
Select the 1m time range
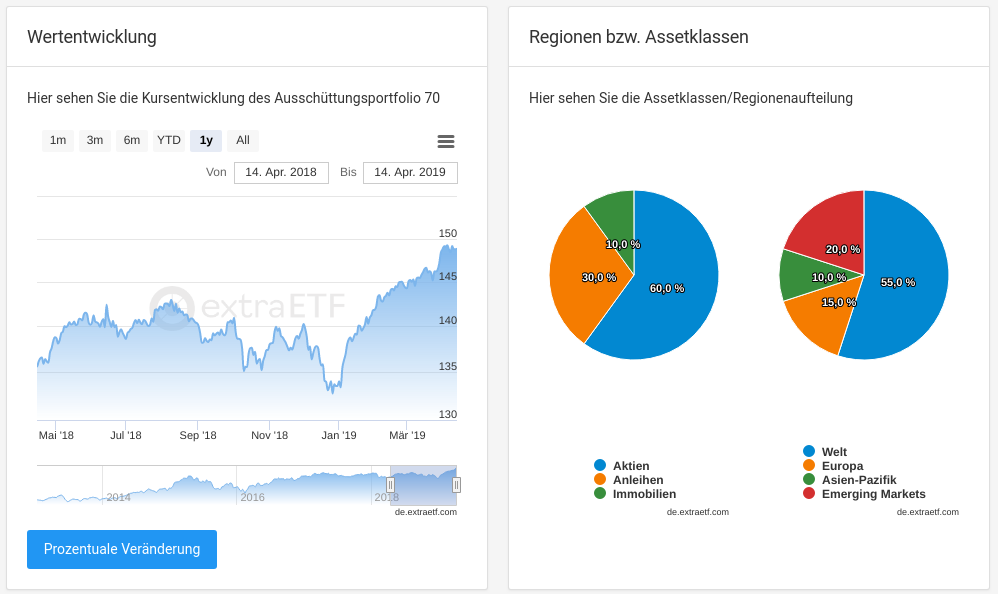tap(58, 141)
